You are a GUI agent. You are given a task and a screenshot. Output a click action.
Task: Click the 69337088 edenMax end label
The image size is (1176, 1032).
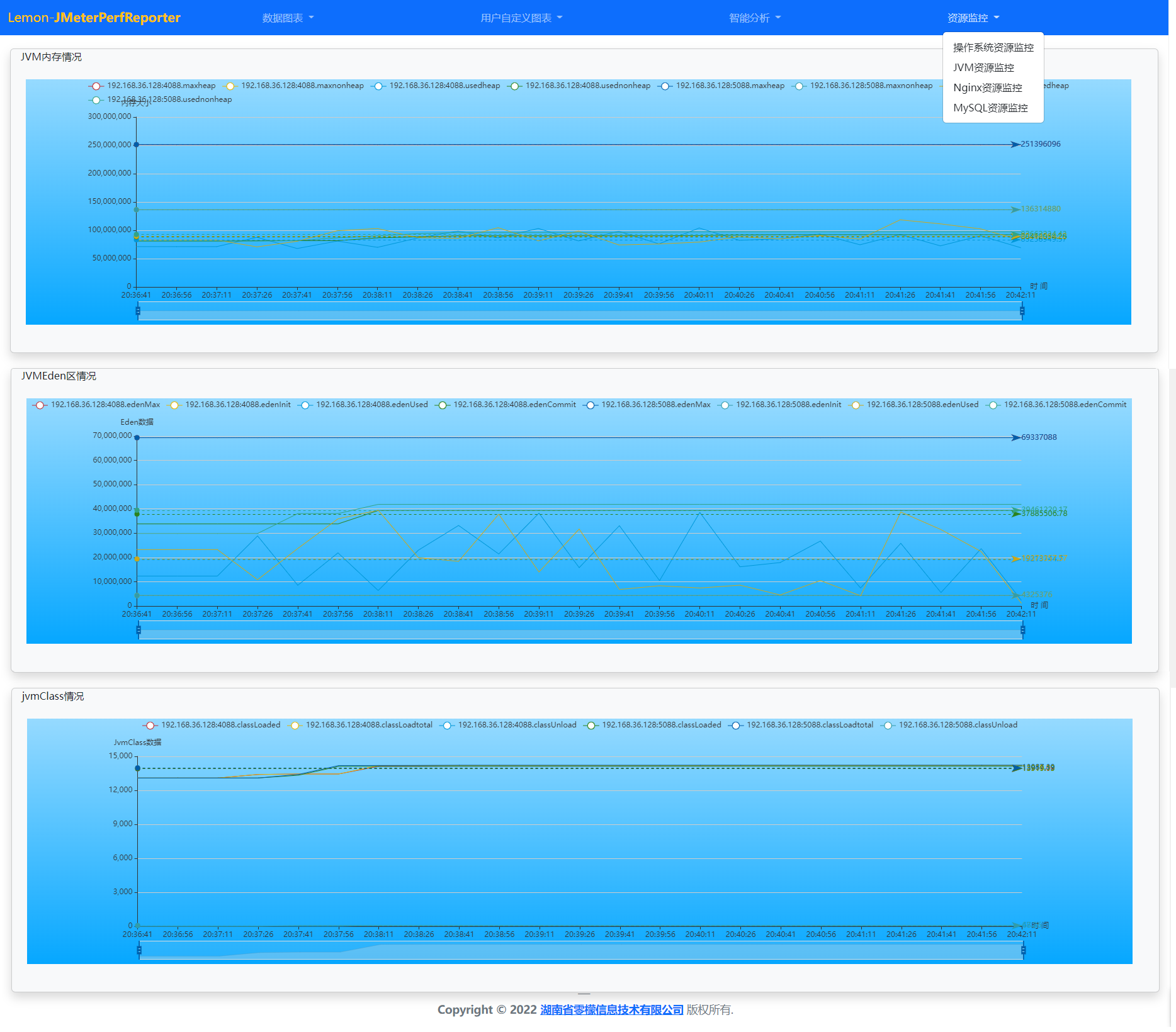pos(1039,437)
